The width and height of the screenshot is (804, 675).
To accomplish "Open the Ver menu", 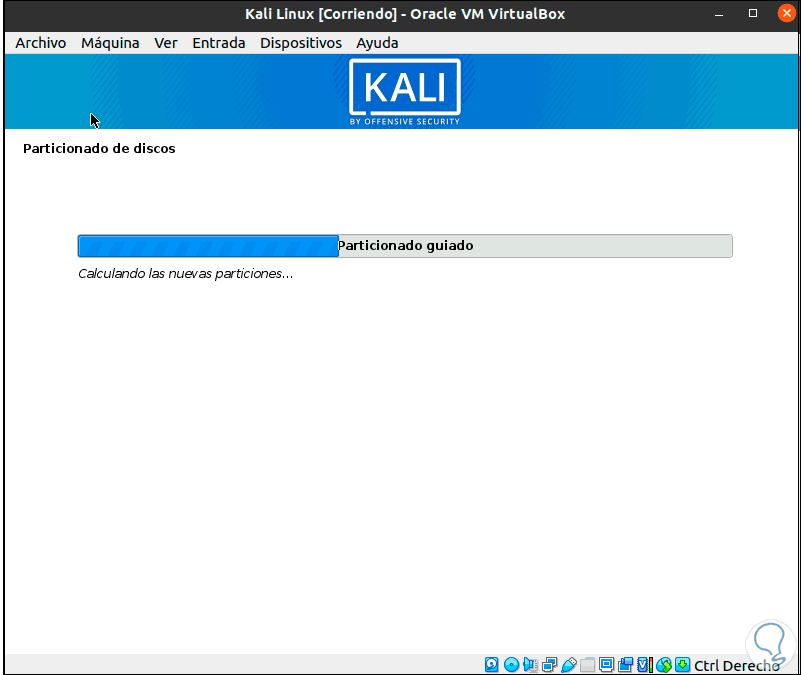I will coord(166,43).
